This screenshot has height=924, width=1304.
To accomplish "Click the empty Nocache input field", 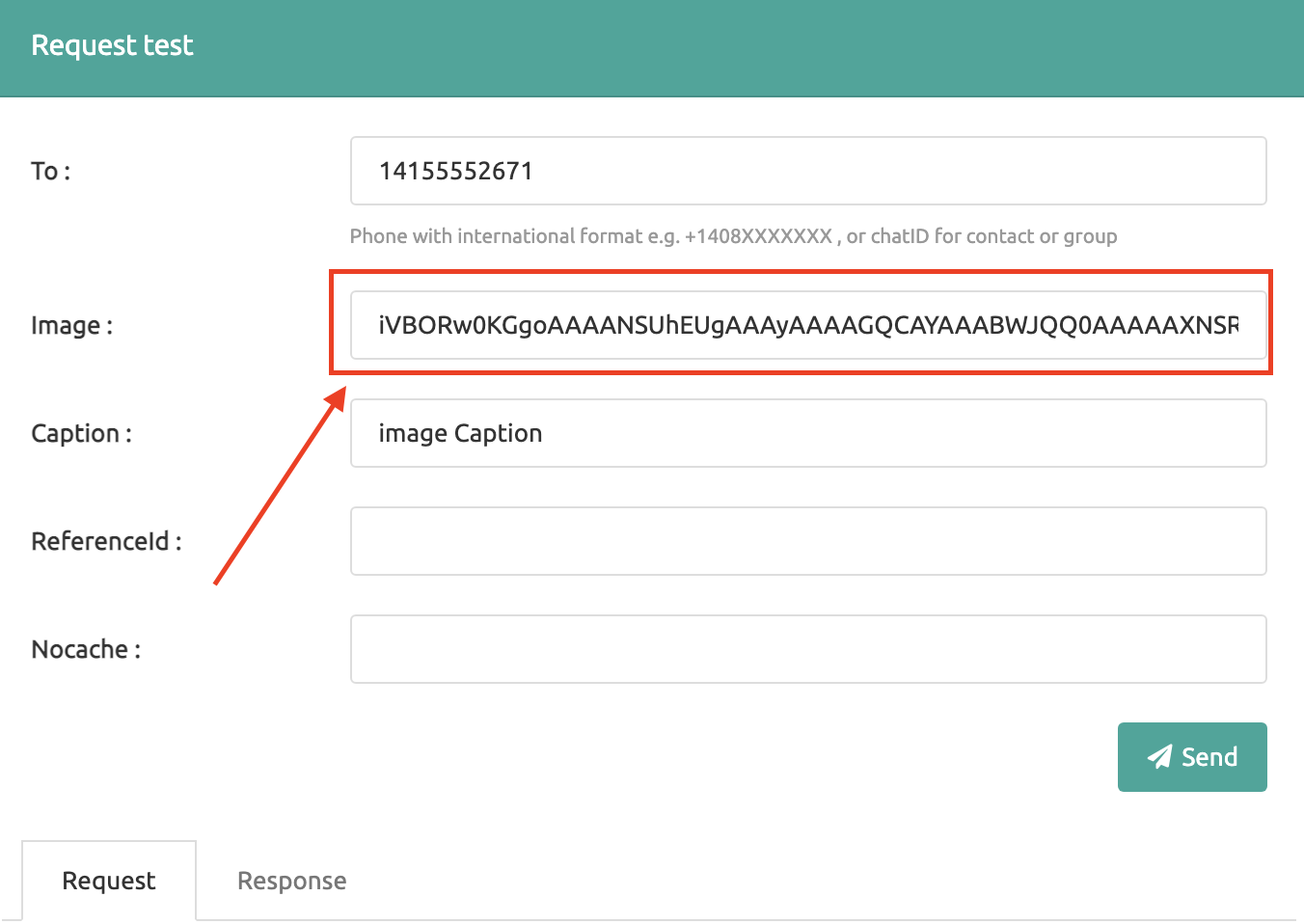I will (x=808, y=649).
